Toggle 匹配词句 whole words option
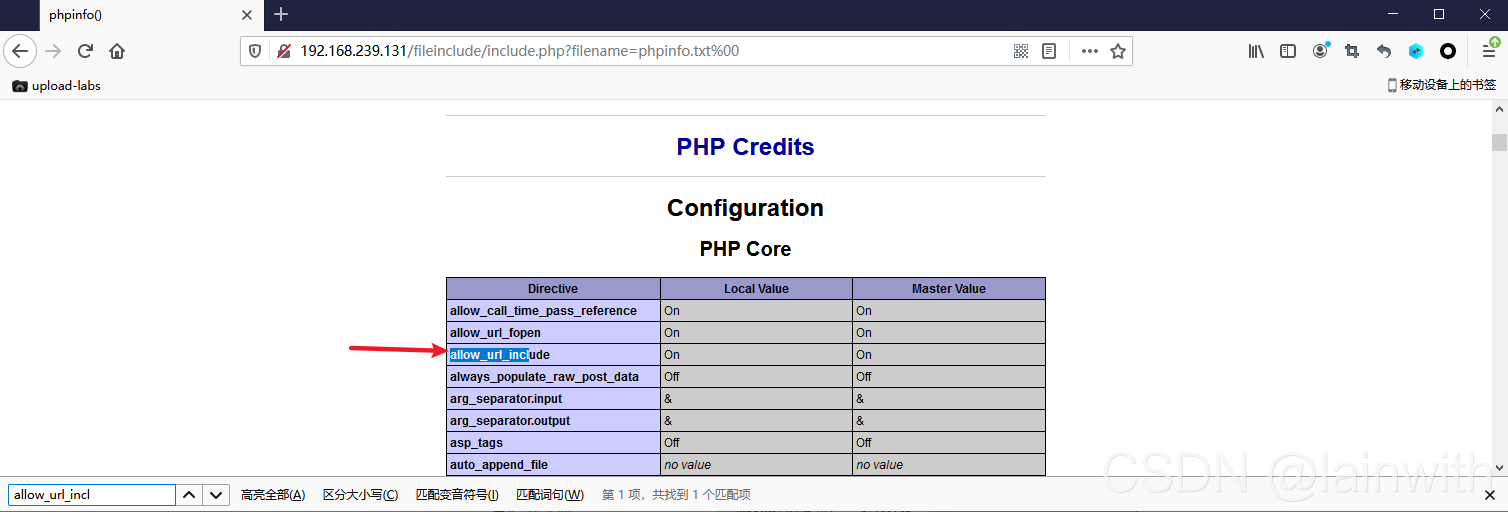This screenshot has height=512, width=1508. click(550, 495)
